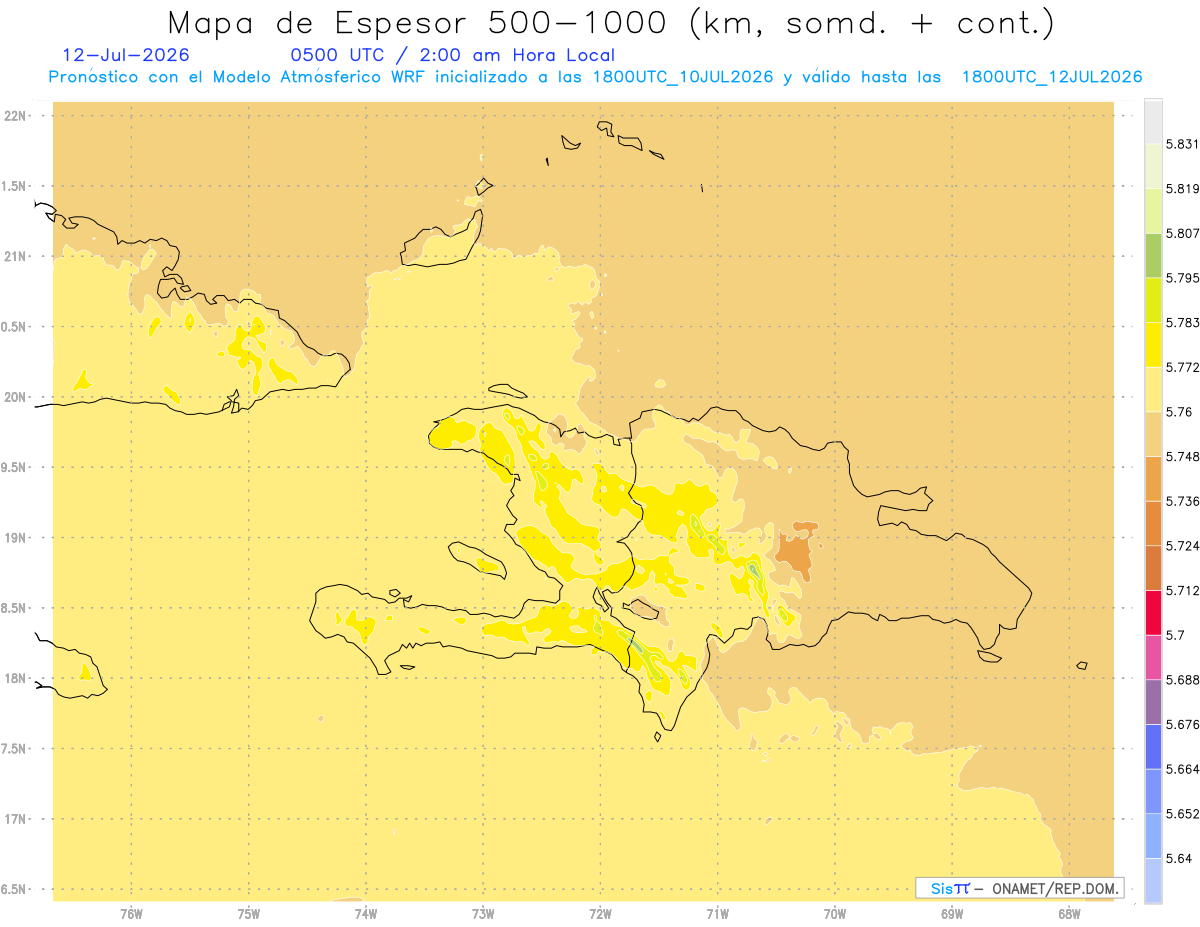Screen dimensions: 1200x927
Task: Pick the red swatch between 5.7 and 5.712
Action: 1153,612
